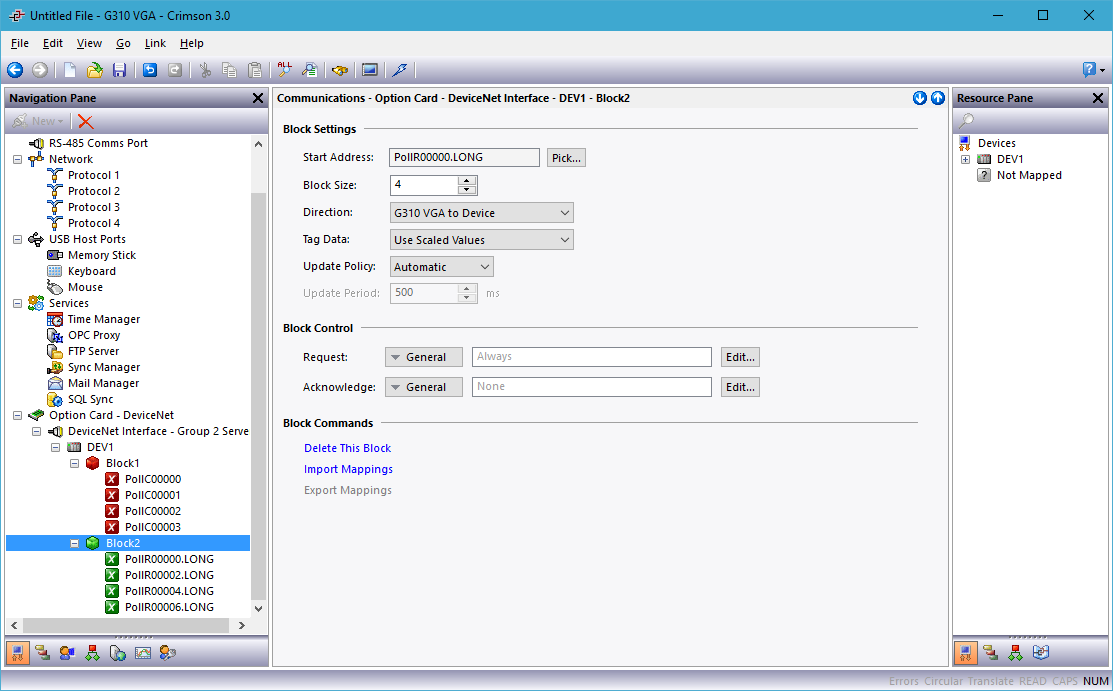Screen dimensions: 1113x691
Task: Click the Resource Pane search magnifier icon
Action: pos(966,121)
